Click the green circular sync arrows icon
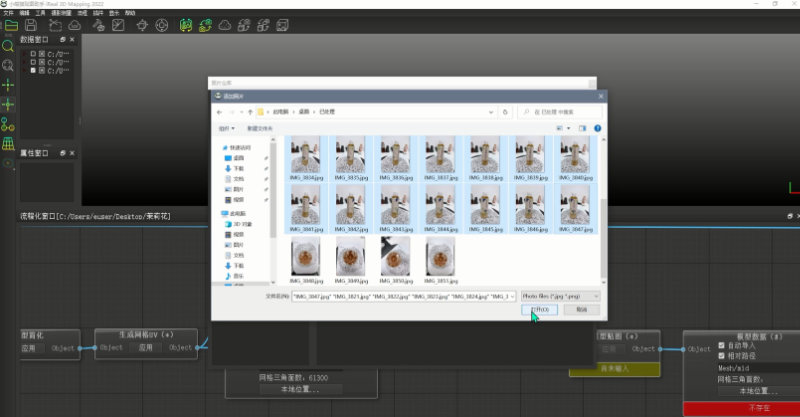This screenshot has width=800, height=417. click(x=206, y=25)
